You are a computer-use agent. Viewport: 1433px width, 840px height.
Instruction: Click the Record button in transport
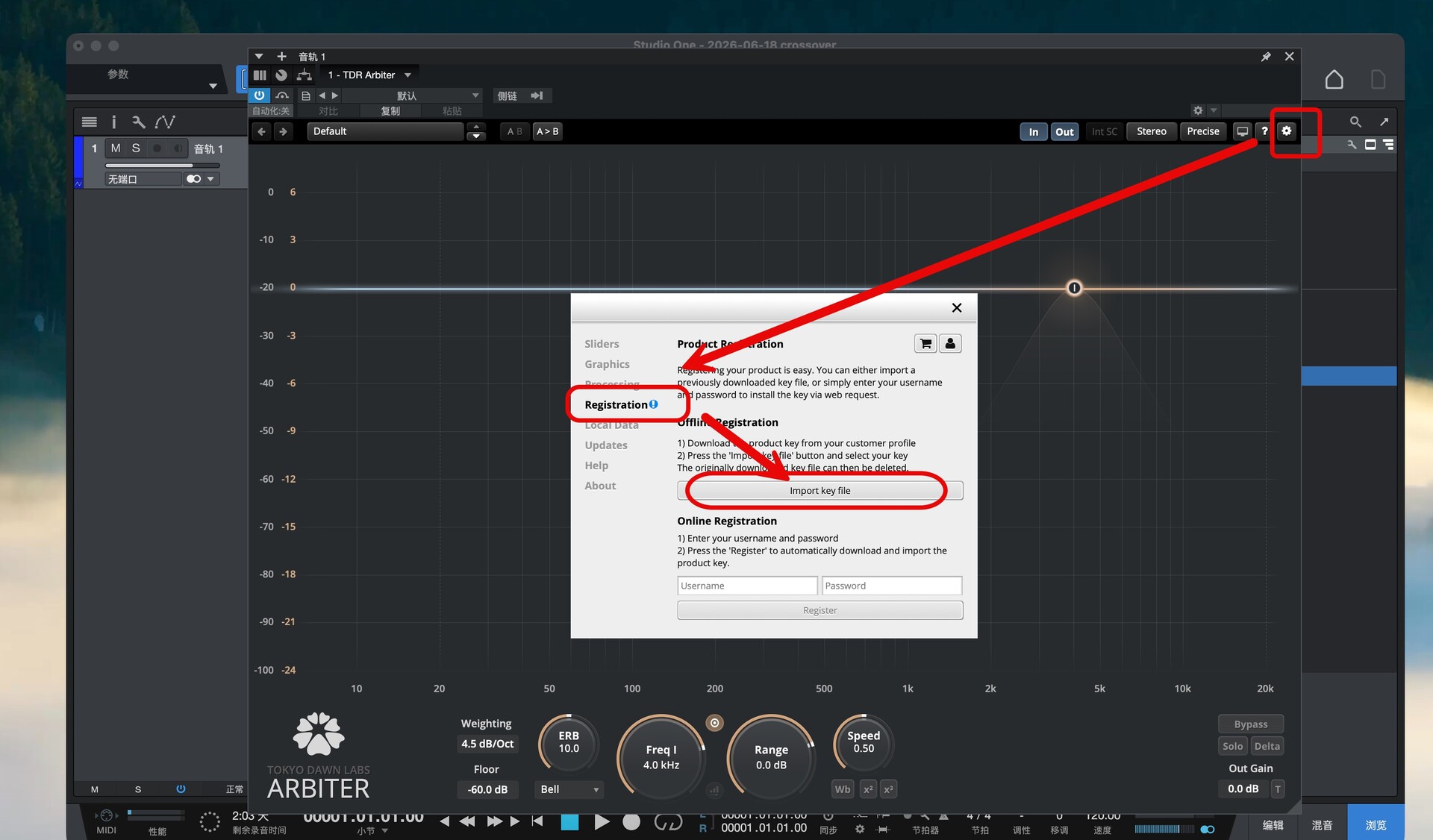(x=631, y=822)
